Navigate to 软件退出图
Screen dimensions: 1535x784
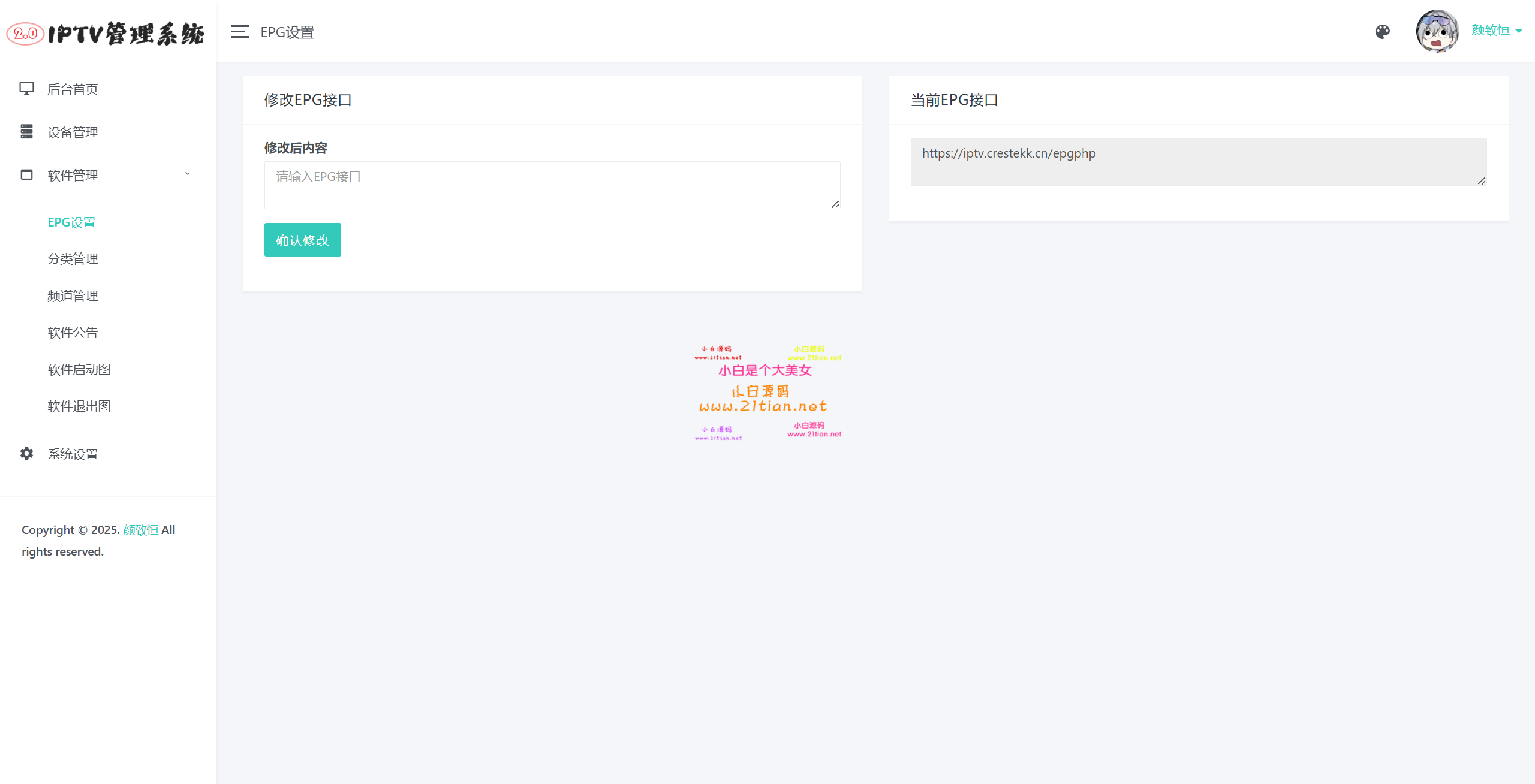tap(79, 406)
